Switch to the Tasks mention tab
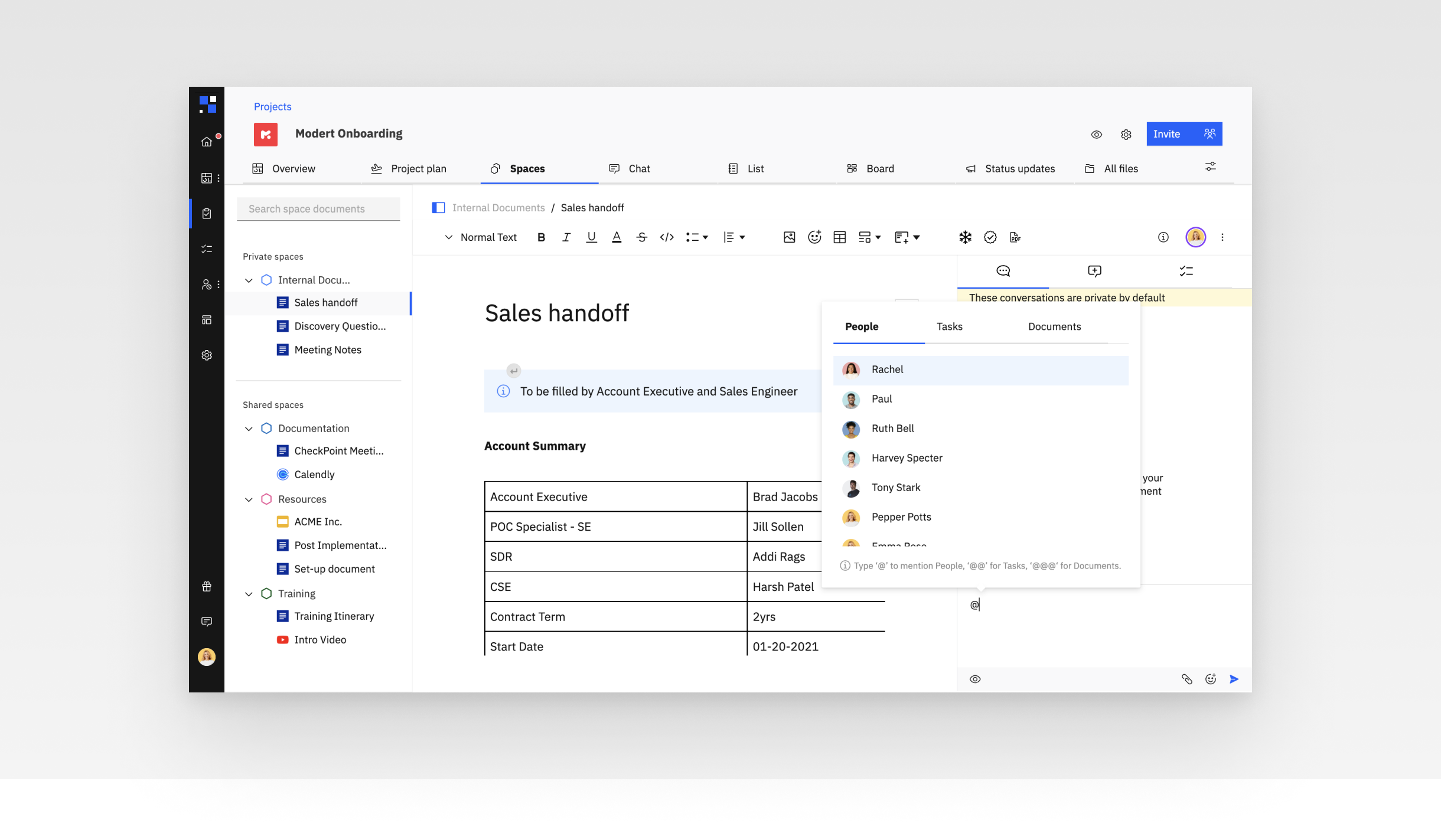Viewport: 1441px width, 840px height. point(949,326)
